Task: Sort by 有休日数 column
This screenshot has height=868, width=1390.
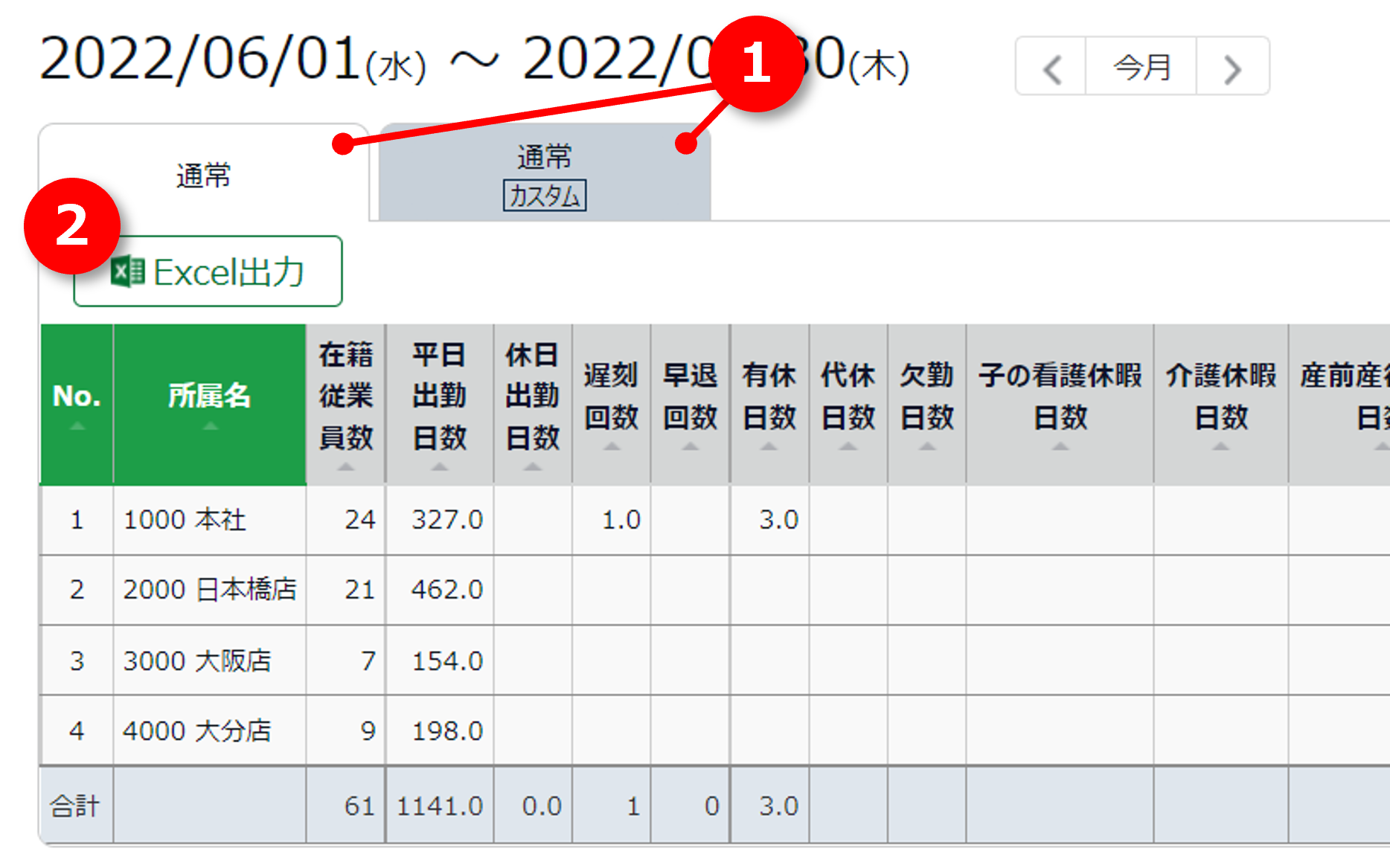Action: tap(769, 404)
